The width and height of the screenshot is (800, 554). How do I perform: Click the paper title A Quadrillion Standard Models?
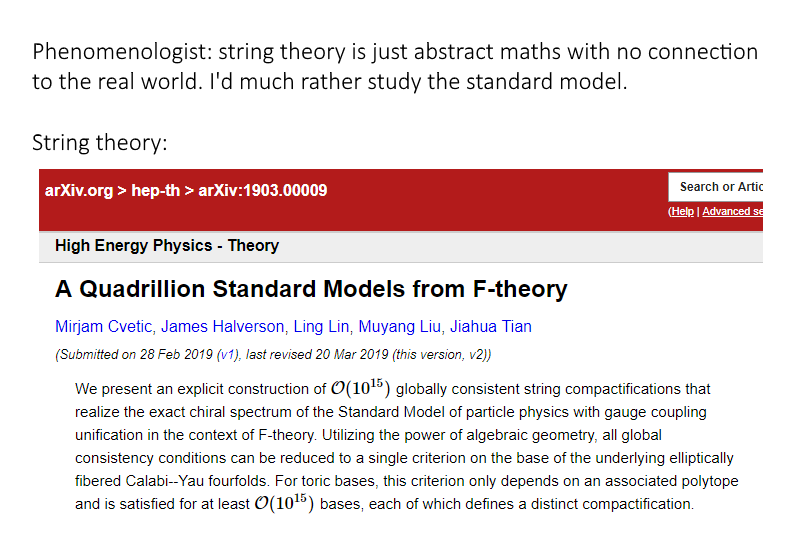pyautogui.click(x=311, y=289)
